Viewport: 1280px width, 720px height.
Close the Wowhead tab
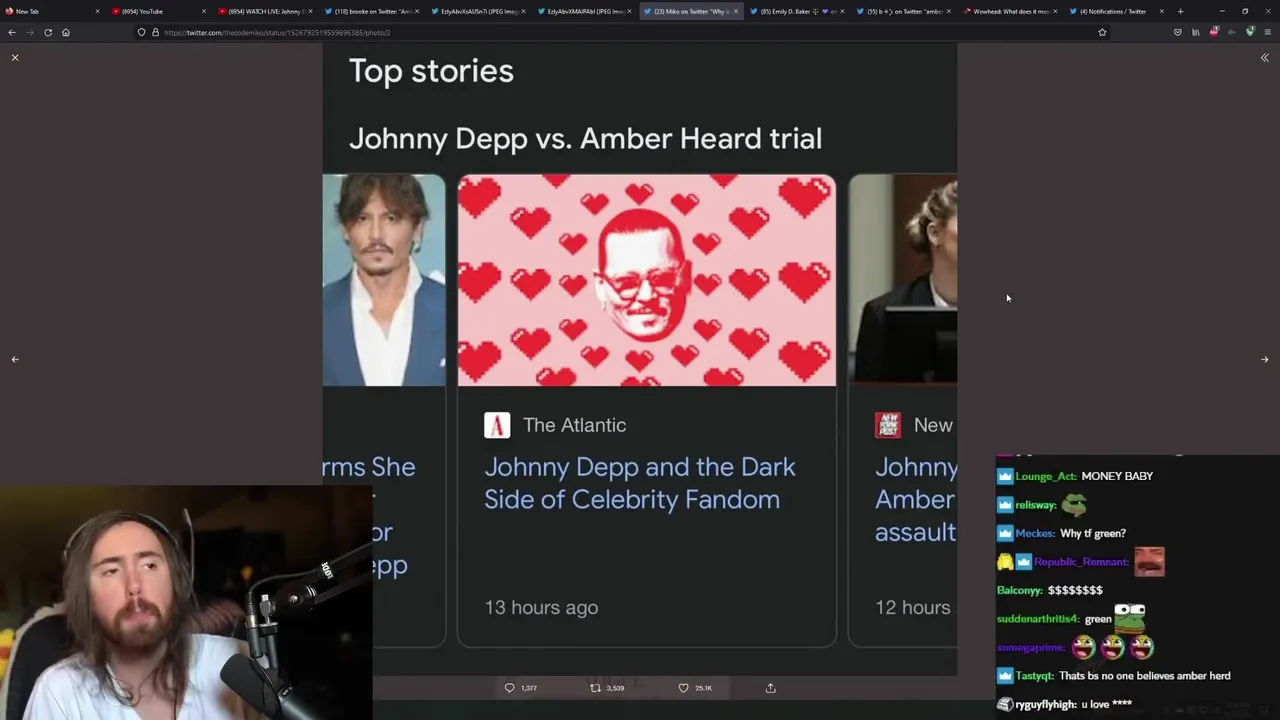(x=1055, y=11)
